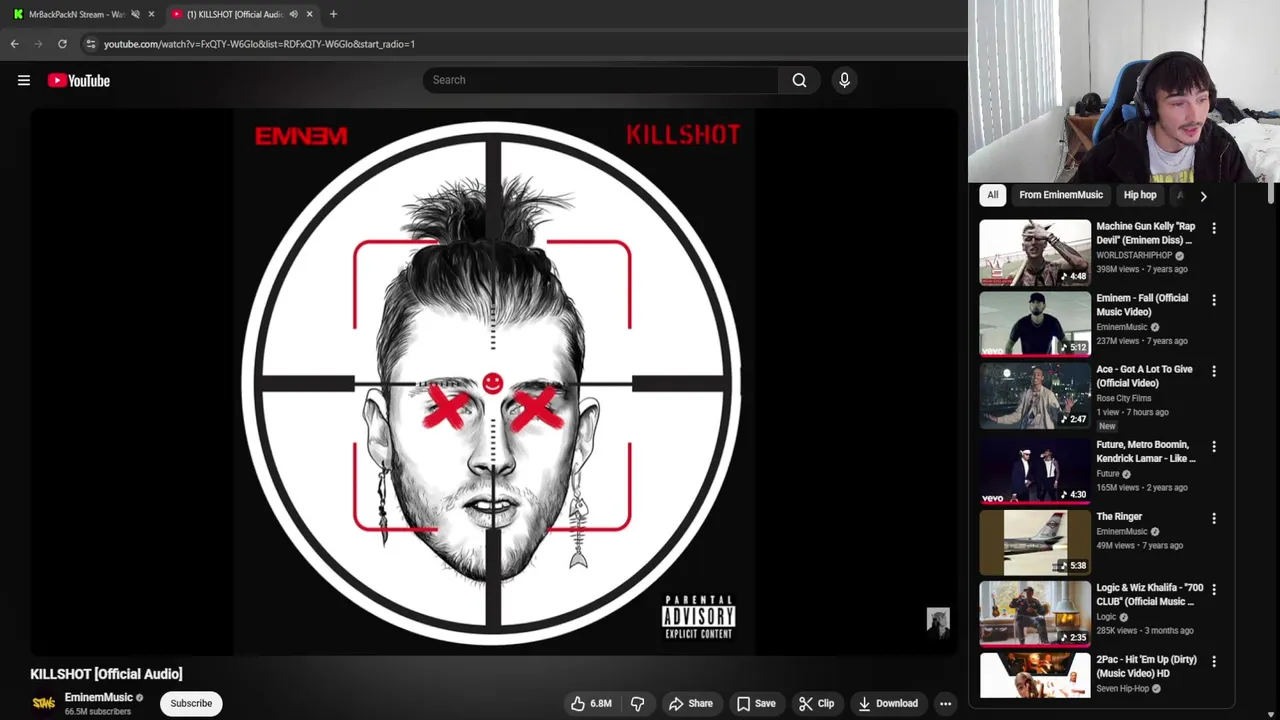Open Machine Gun Kelly Rap Devil title
The width and height of the screenshot is (1280, 720).
tap(1146, 233)
